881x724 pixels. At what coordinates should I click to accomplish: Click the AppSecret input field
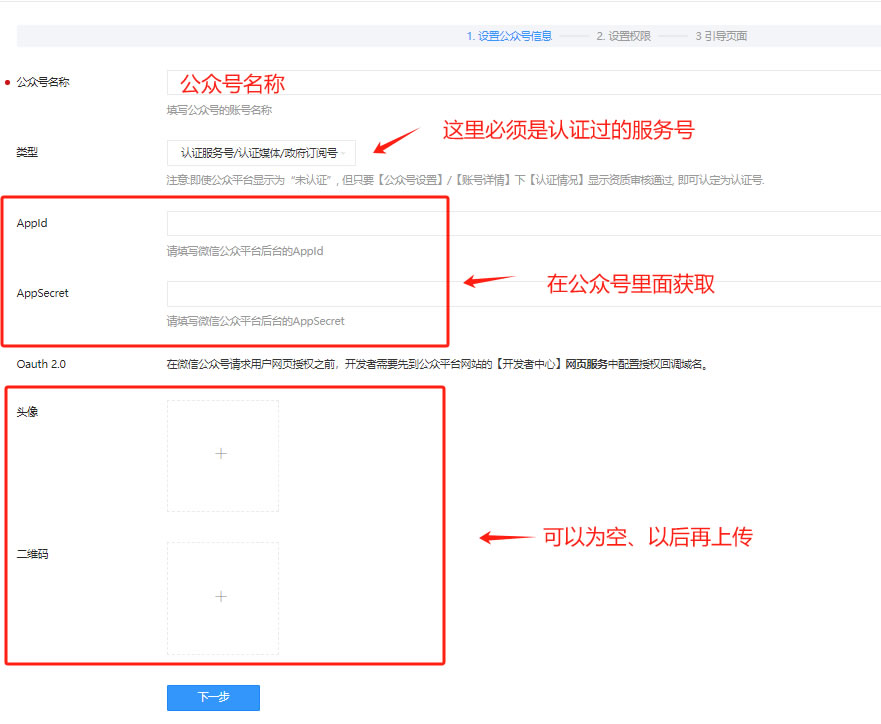[524, 294]
